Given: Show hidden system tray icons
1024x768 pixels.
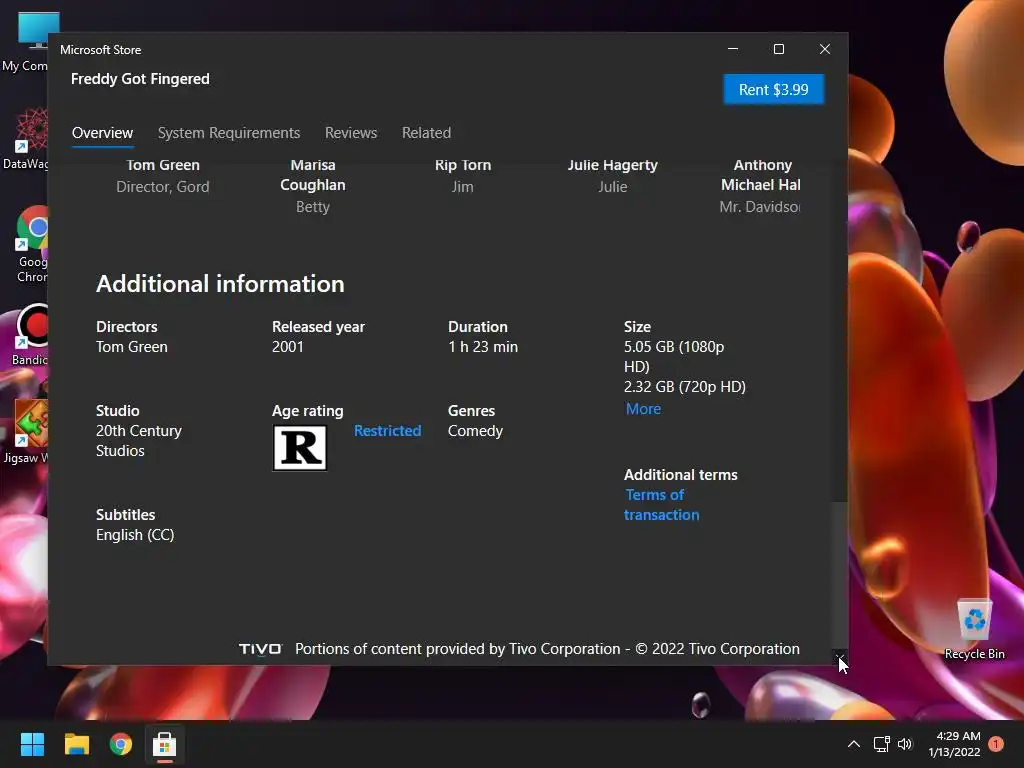Looking at the screenshot, I should 854,744.
